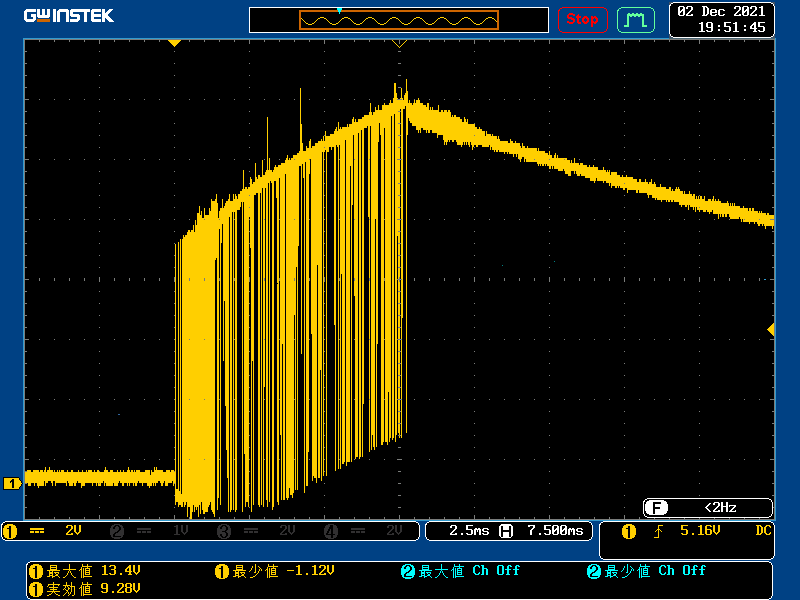Click the dimmed channel 4 badge
Image resolution: width=800 pixels, height=600 pixels.
click(x=331, y=531)
